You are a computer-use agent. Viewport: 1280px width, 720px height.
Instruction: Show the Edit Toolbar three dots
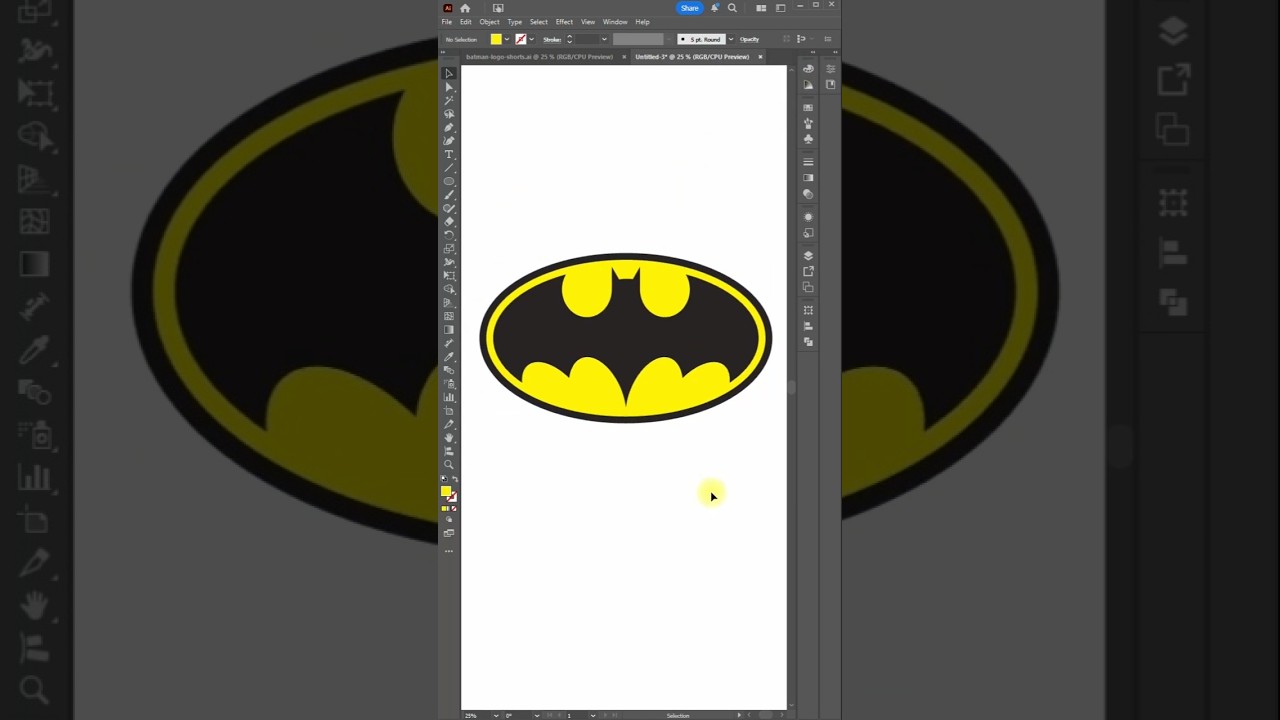(x=449, y=551)
